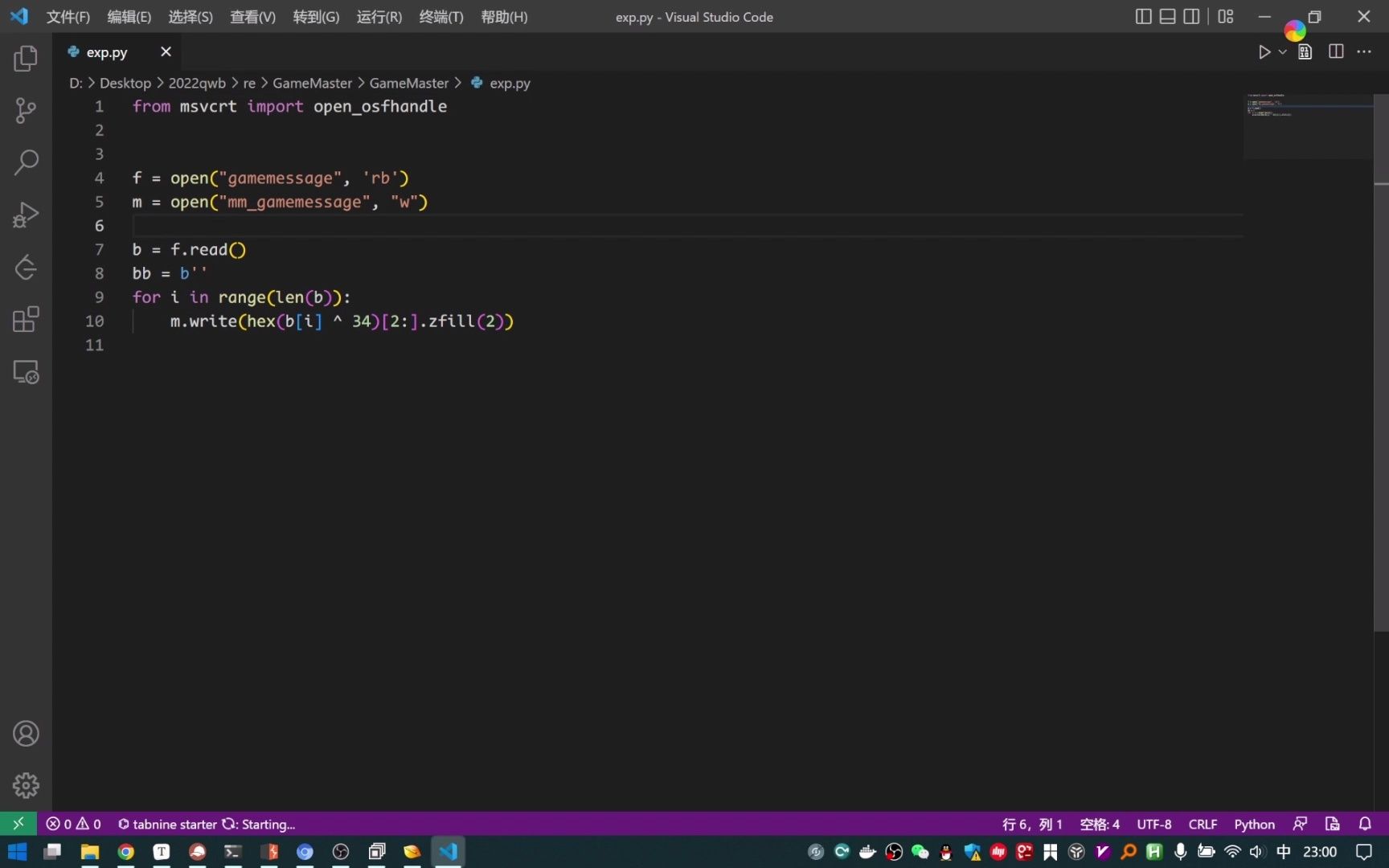The image size is (1389, 868).
Task: Open the 帮助(H) menu
Action: pyautogui.click(x=504, y=17)
